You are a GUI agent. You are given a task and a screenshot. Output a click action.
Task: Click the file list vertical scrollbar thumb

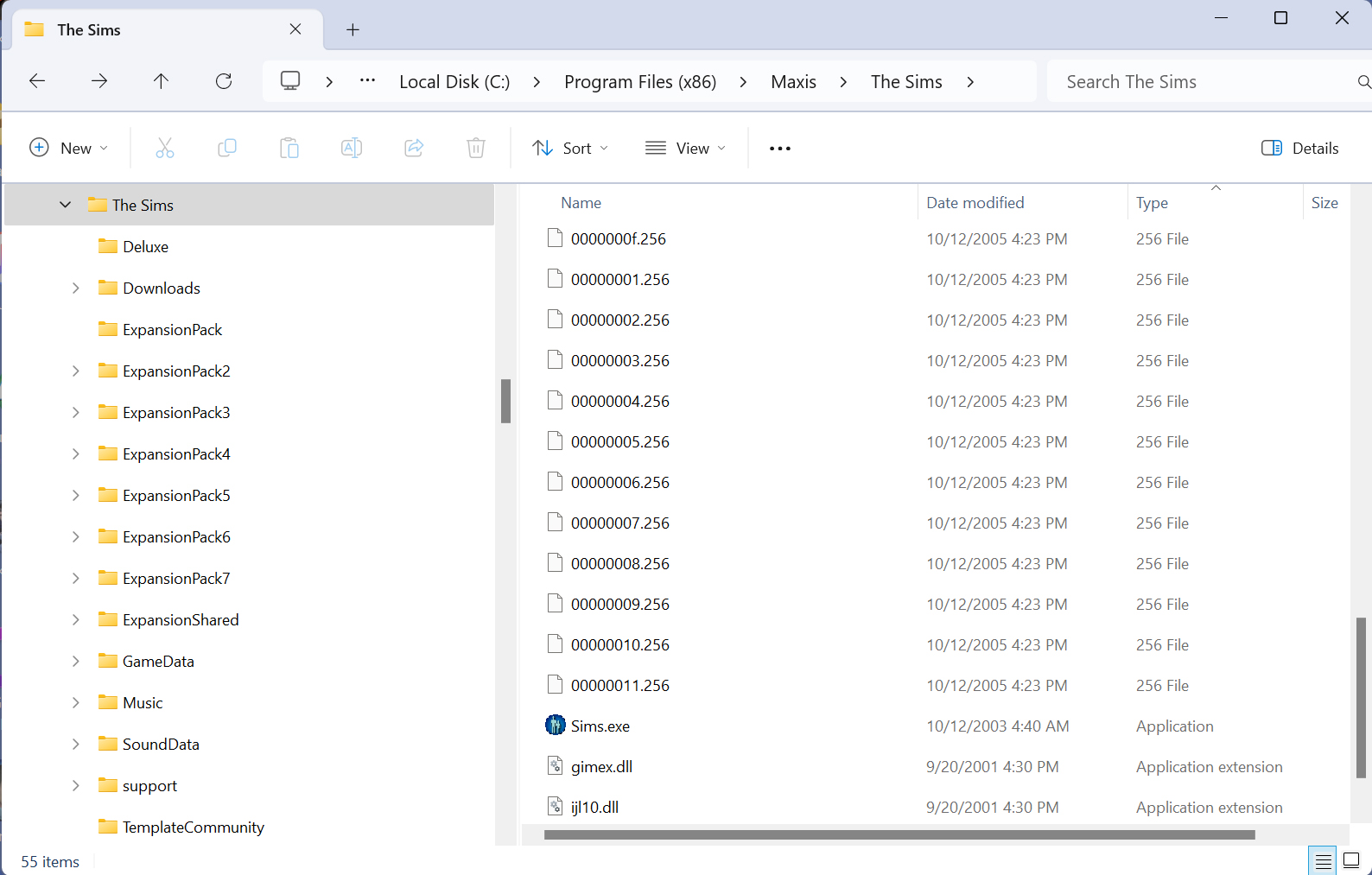click(1361, 698)
